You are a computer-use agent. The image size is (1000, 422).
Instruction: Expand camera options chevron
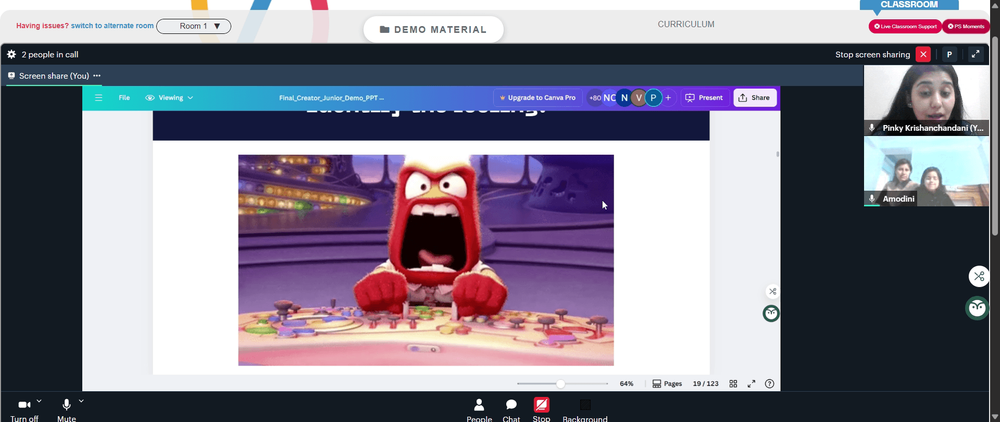[x=39, y=401]
